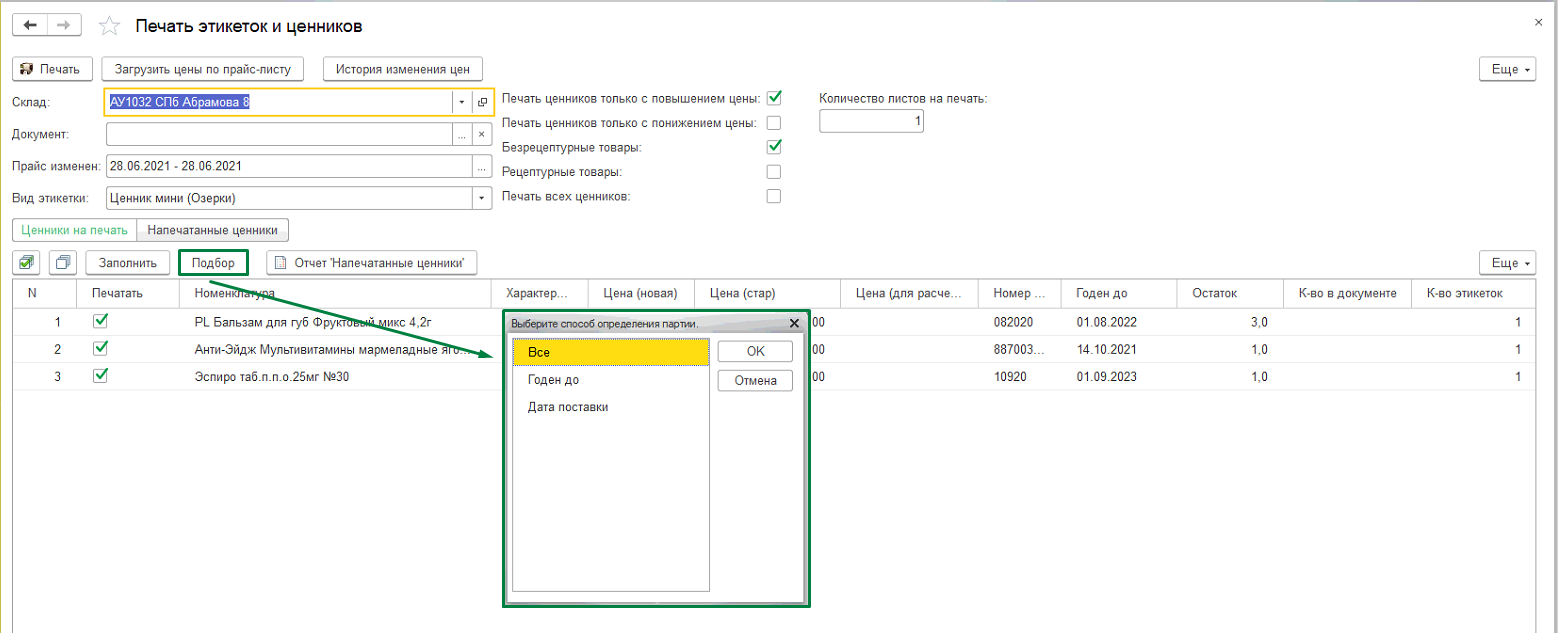This screenshot has width=1558, height=633.
Task: Toggle Печать ценников только с понижением цены
Action: (x=773, y=123)
